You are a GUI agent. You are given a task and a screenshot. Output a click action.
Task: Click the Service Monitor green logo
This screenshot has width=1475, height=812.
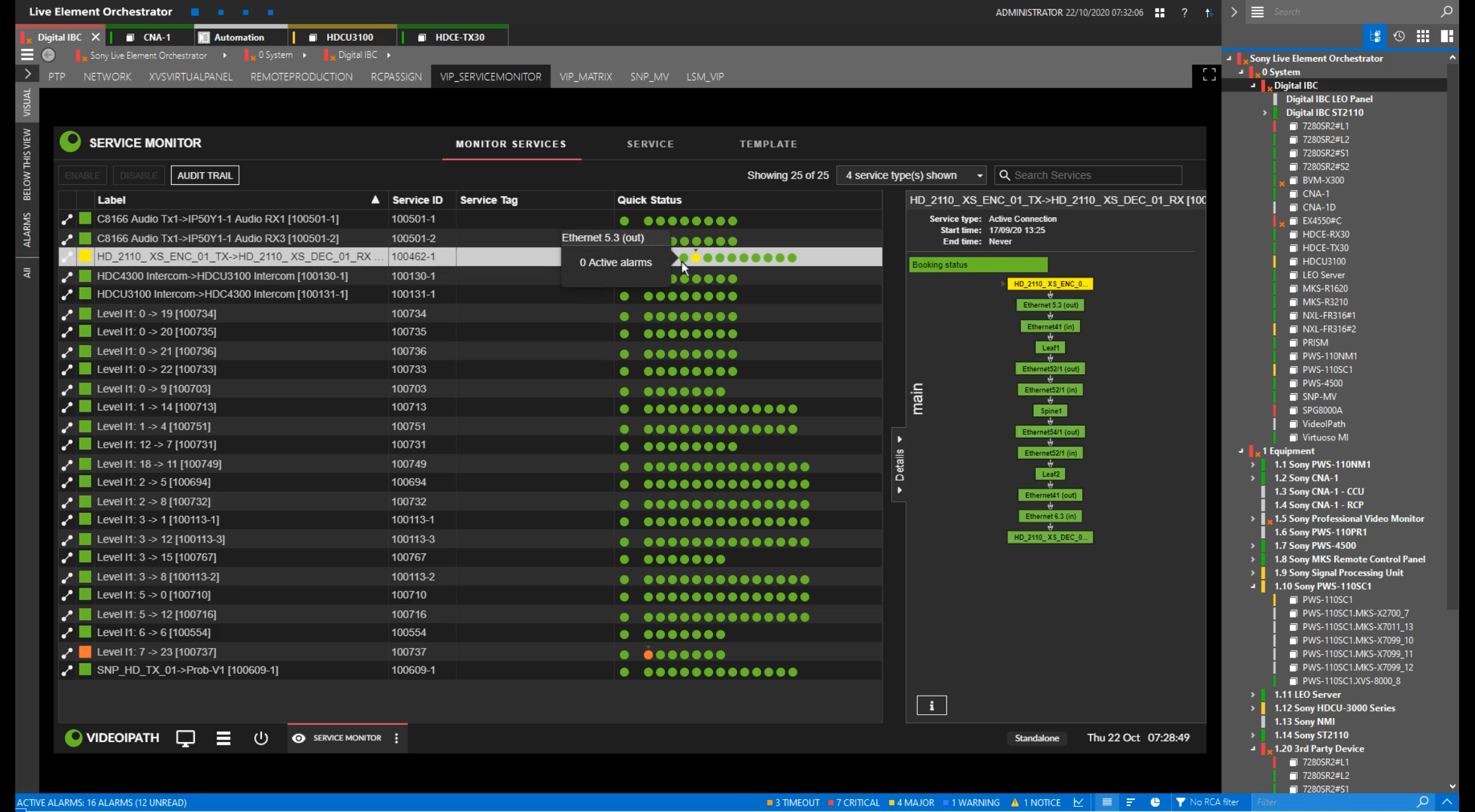click(71, 142)
